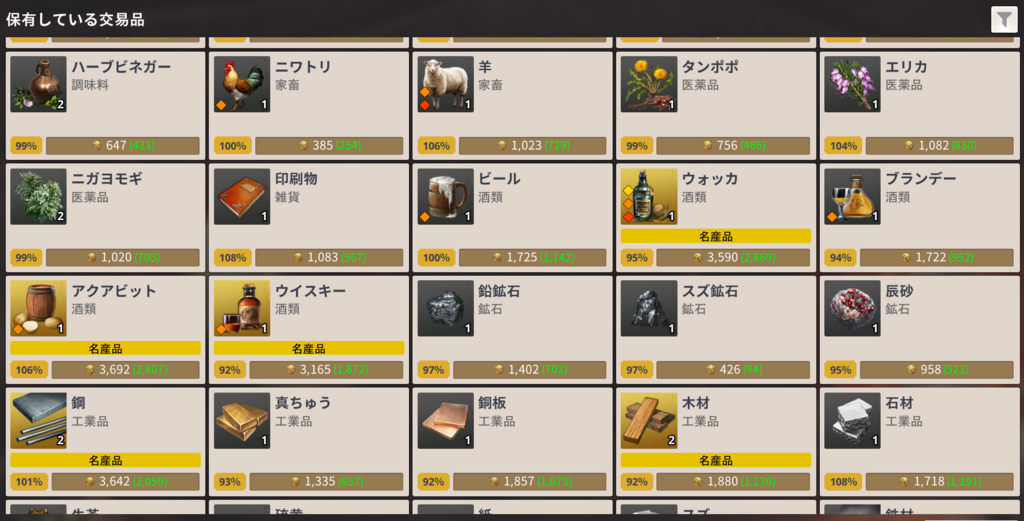Screen dimensions: 1024x521
Task: Select the 辰砂 ore icon
Action: pyautogui.click(x=852, y=309)
